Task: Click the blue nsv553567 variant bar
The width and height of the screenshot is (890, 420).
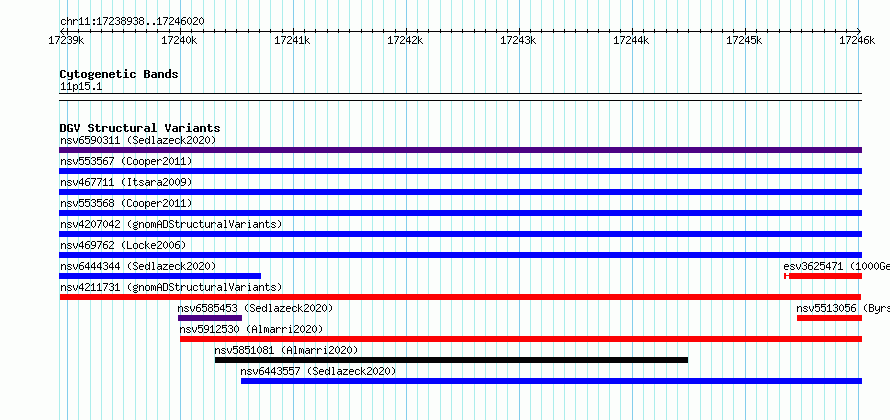Action: click(x=460, y=171)
